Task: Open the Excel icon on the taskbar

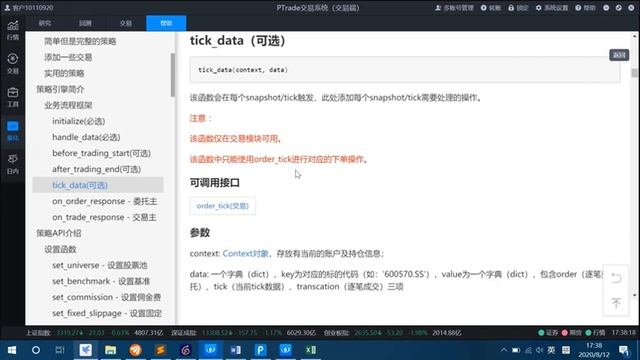Action: click(311, 350)
